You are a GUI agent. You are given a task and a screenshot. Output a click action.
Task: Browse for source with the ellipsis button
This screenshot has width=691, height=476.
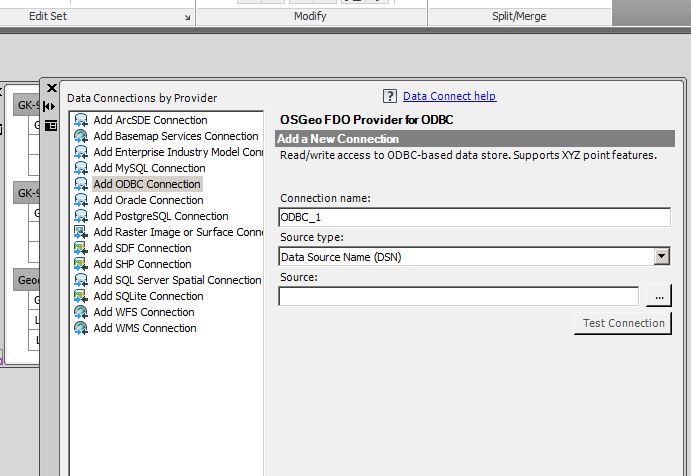click(x=657, y=297)
